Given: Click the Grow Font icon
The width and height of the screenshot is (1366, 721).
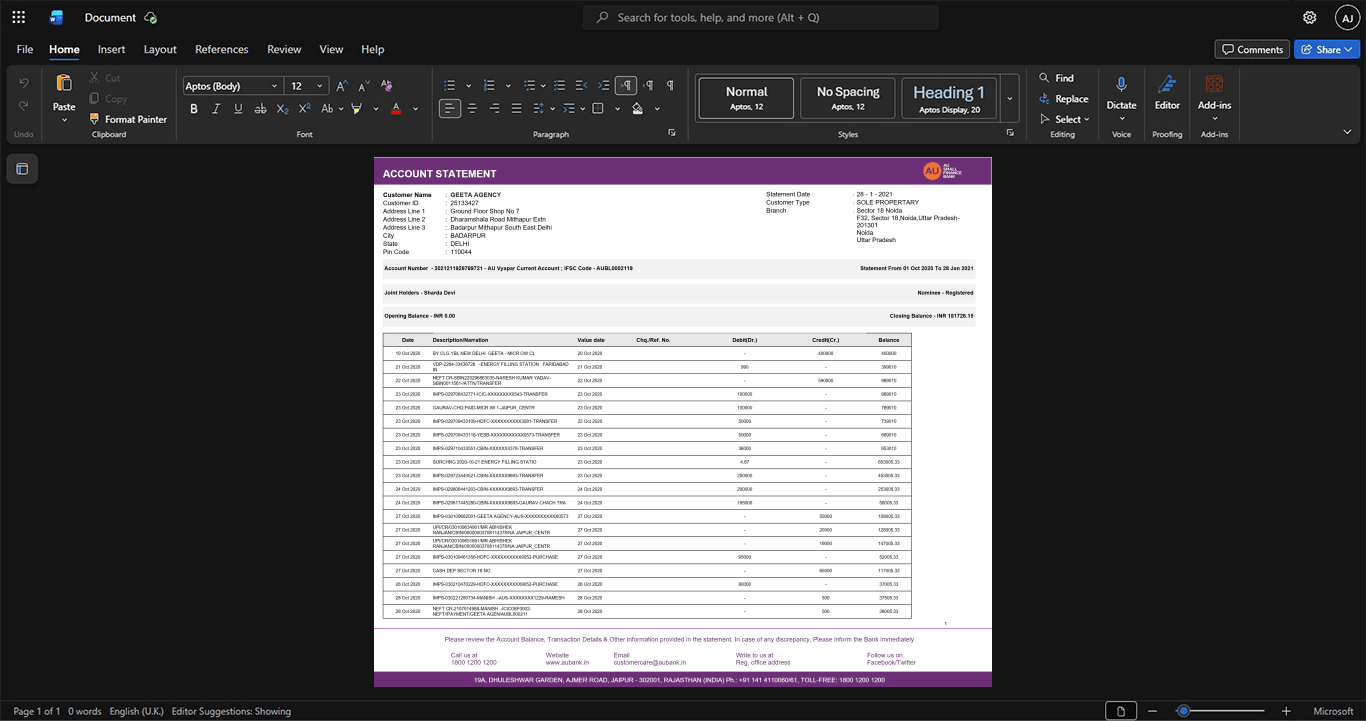Looking at the screenshot, I should [342, 86].
